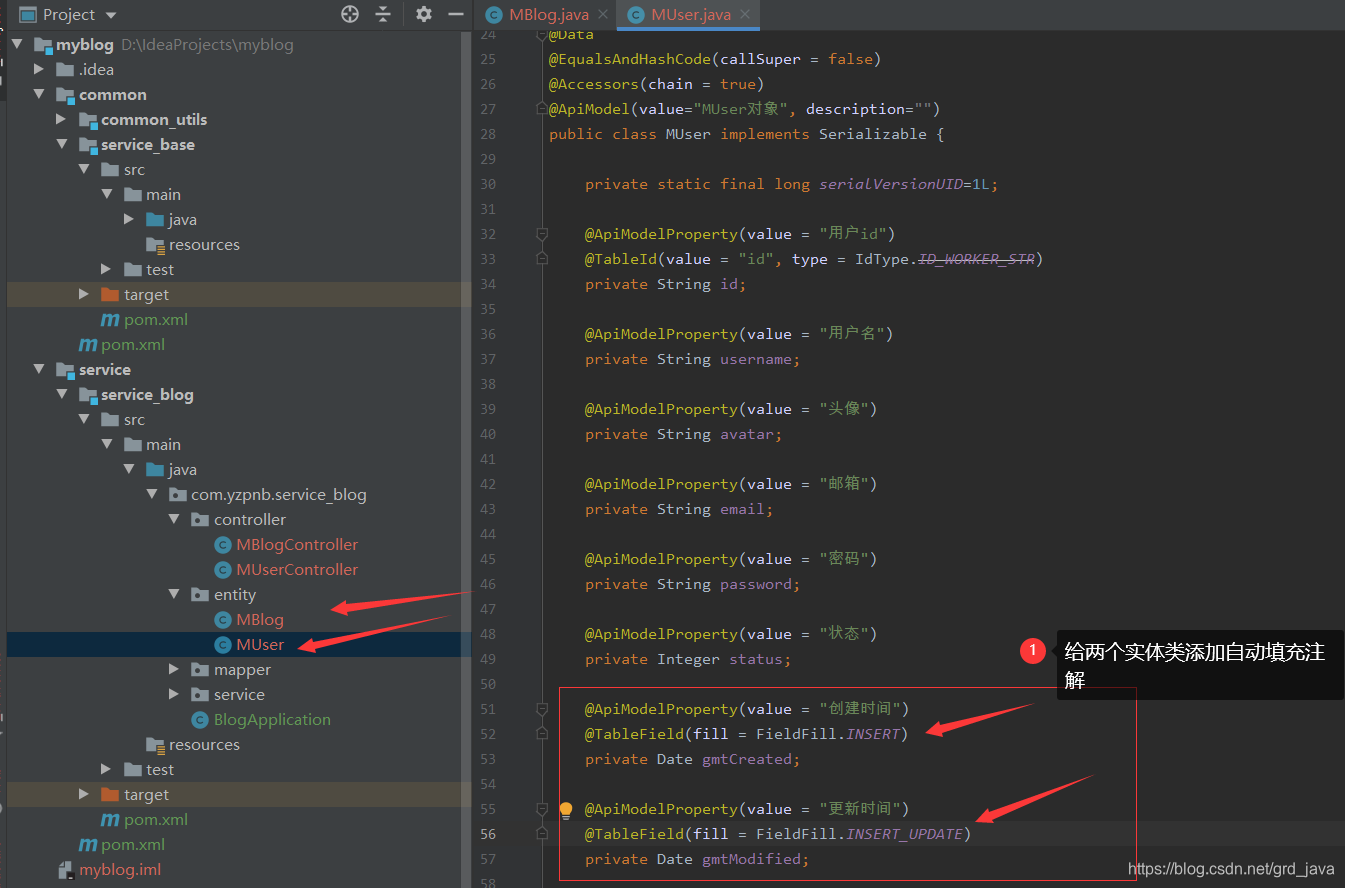This screenshot has height=888, width=1345.
Task: Click the MBlogController class icon
Action: click(x=223, y=545)
